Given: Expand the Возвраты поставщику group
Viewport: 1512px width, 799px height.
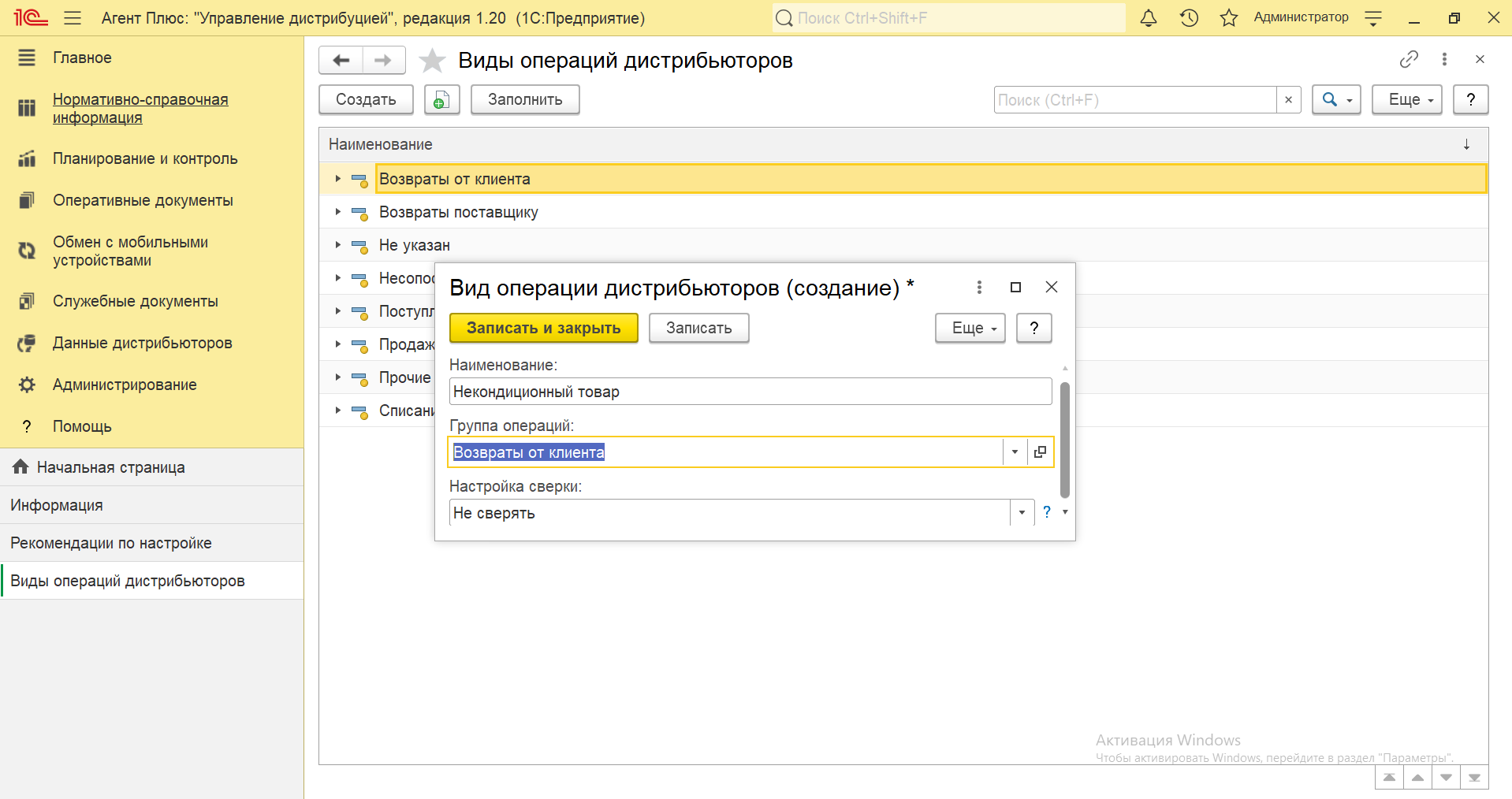Looking at the screenshot, I should (337, 212).
